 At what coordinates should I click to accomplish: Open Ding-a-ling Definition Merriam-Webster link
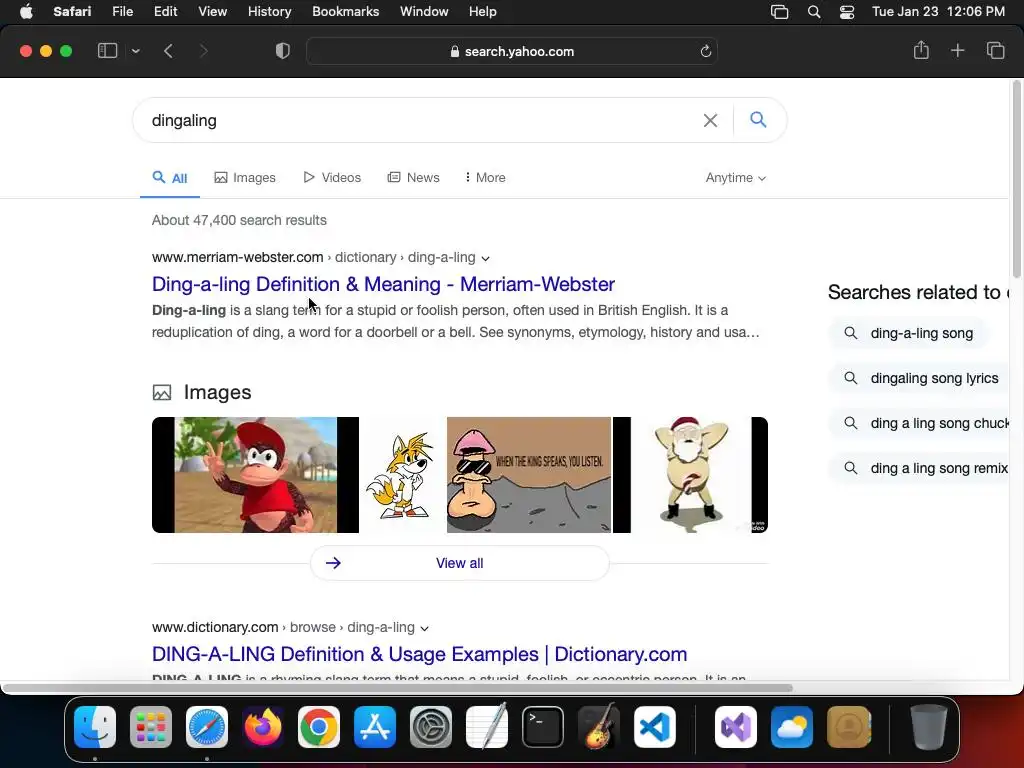[x=383, y=284]
